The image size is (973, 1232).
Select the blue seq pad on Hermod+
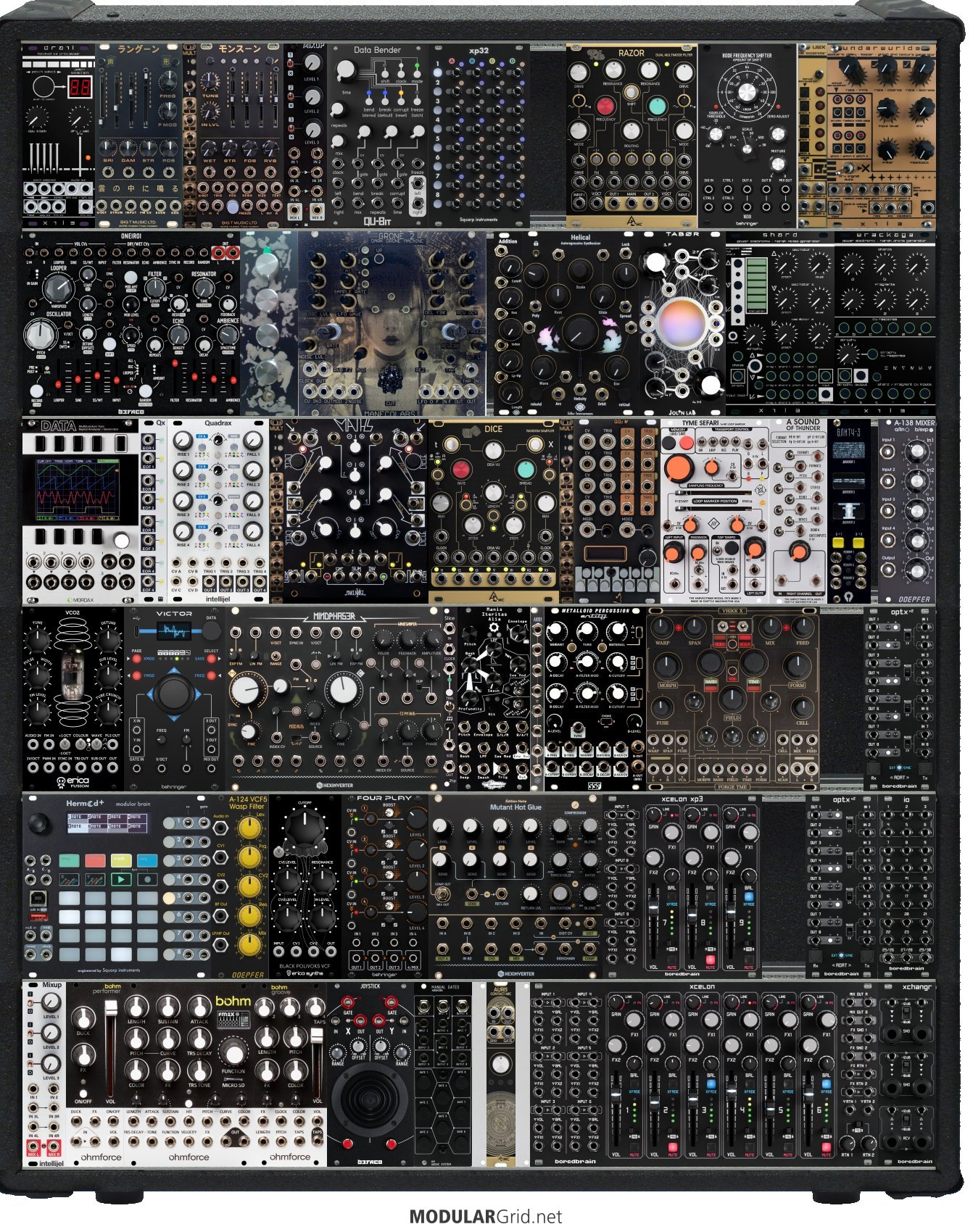coord(147,860)
